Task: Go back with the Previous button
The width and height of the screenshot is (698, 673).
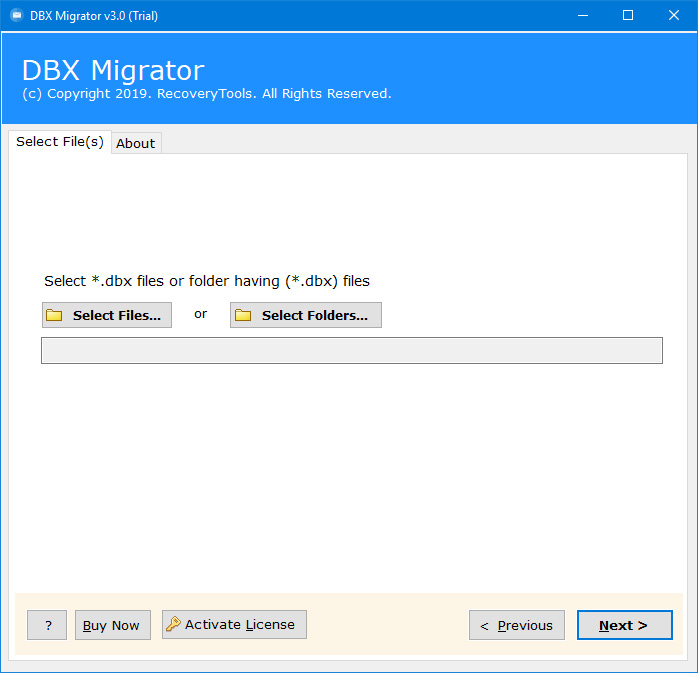Action: [x=517, y=625]
